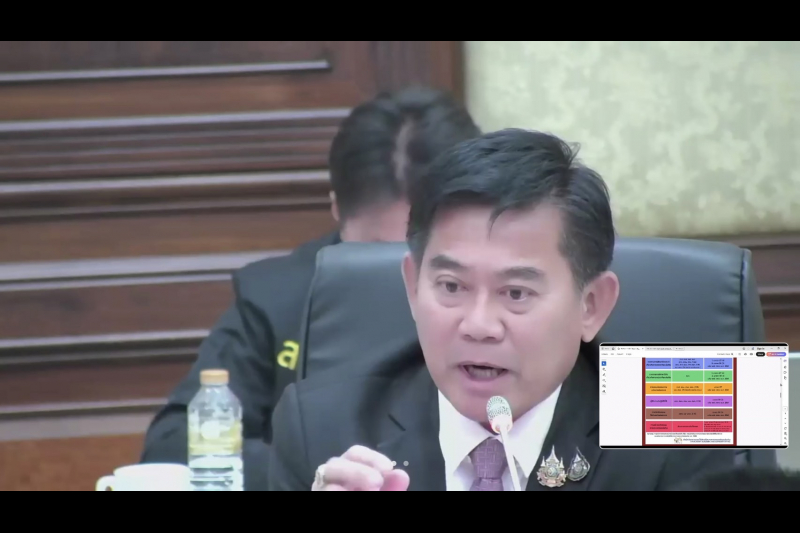Switch to the All tools tab
Viewport: 800px width, 533px height.
(614, 354)
